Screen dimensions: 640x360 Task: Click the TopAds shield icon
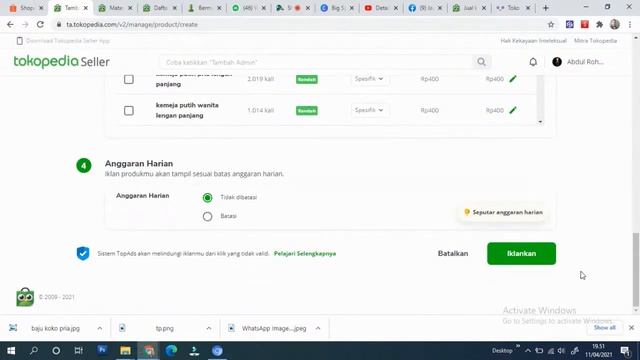83,253
